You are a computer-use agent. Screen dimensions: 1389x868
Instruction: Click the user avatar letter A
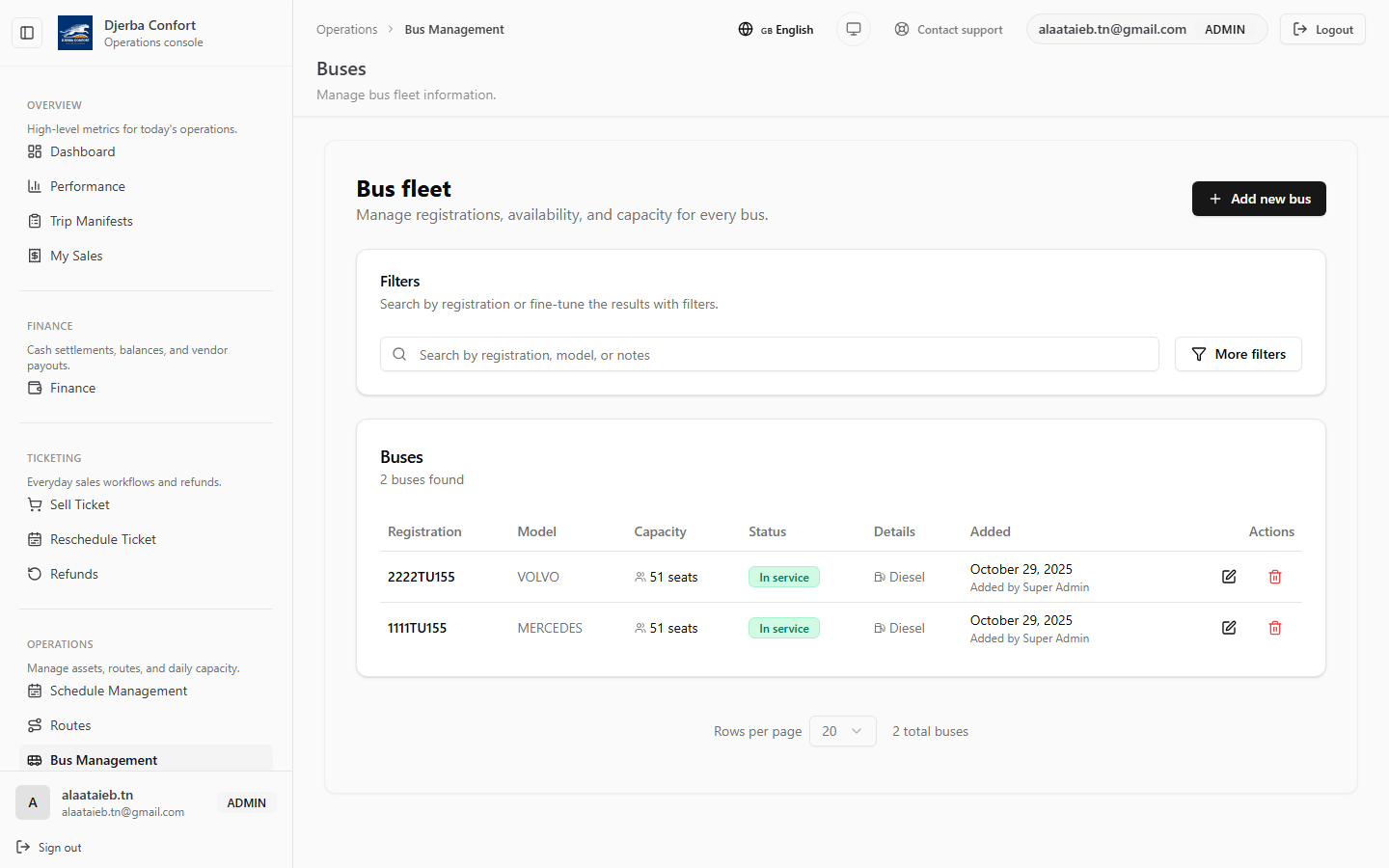coord(33,802)
